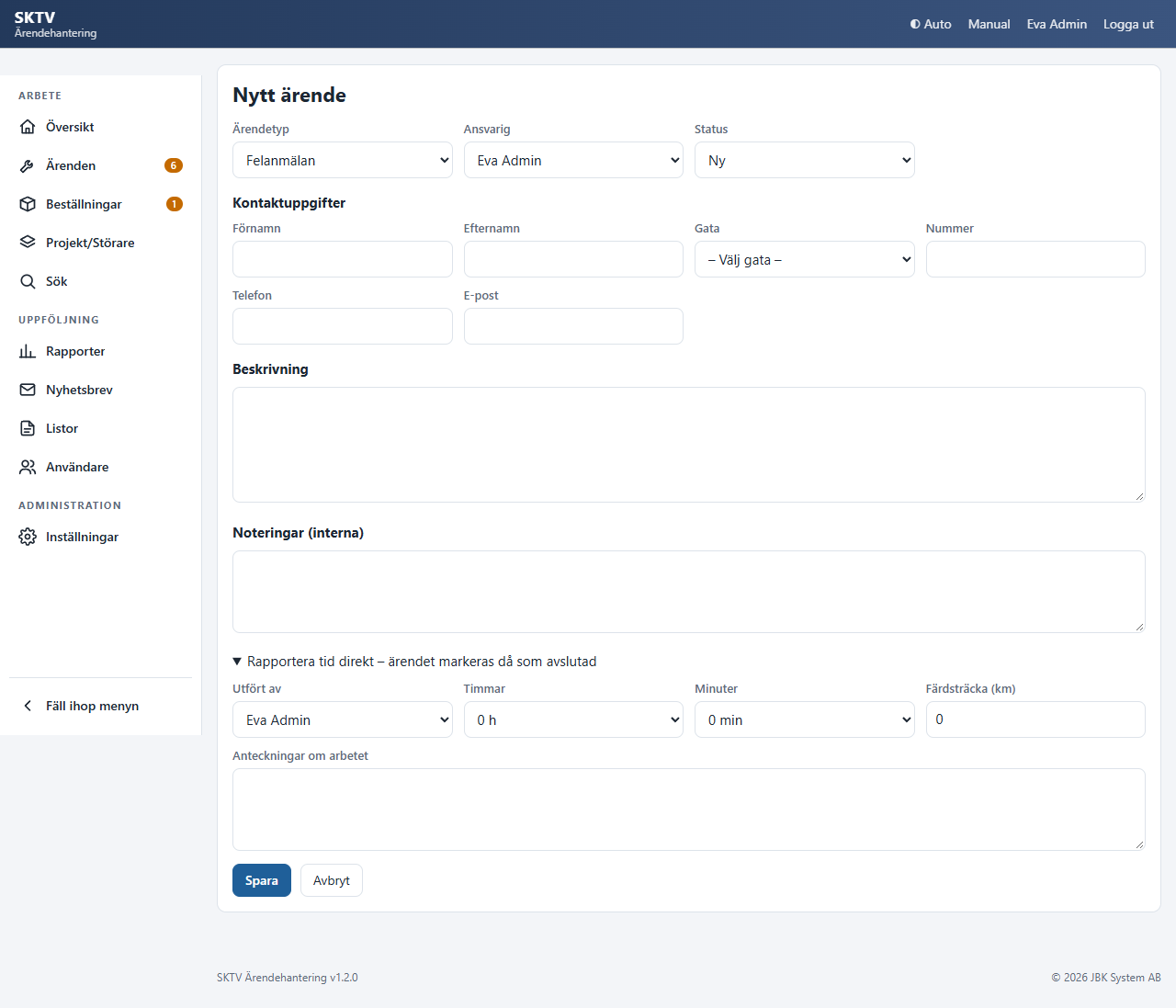Open the Manual link in header
1176x1008 pixels.
tap(989, 24)
